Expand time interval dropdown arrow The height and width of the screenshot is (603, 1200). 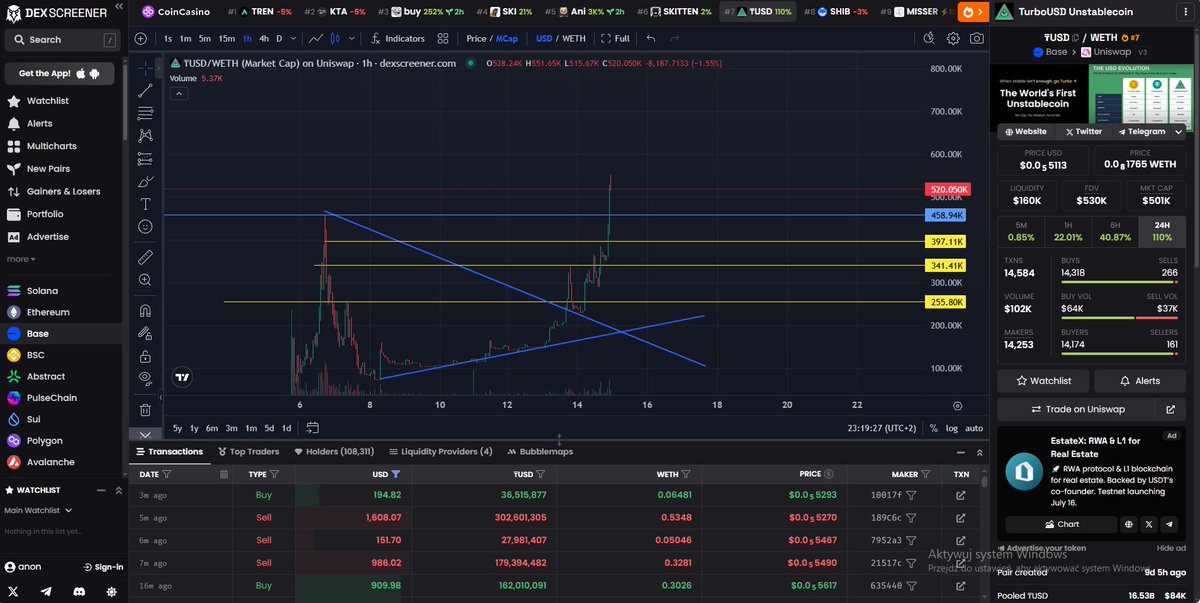pyautogui.click(x=294, y=38)
